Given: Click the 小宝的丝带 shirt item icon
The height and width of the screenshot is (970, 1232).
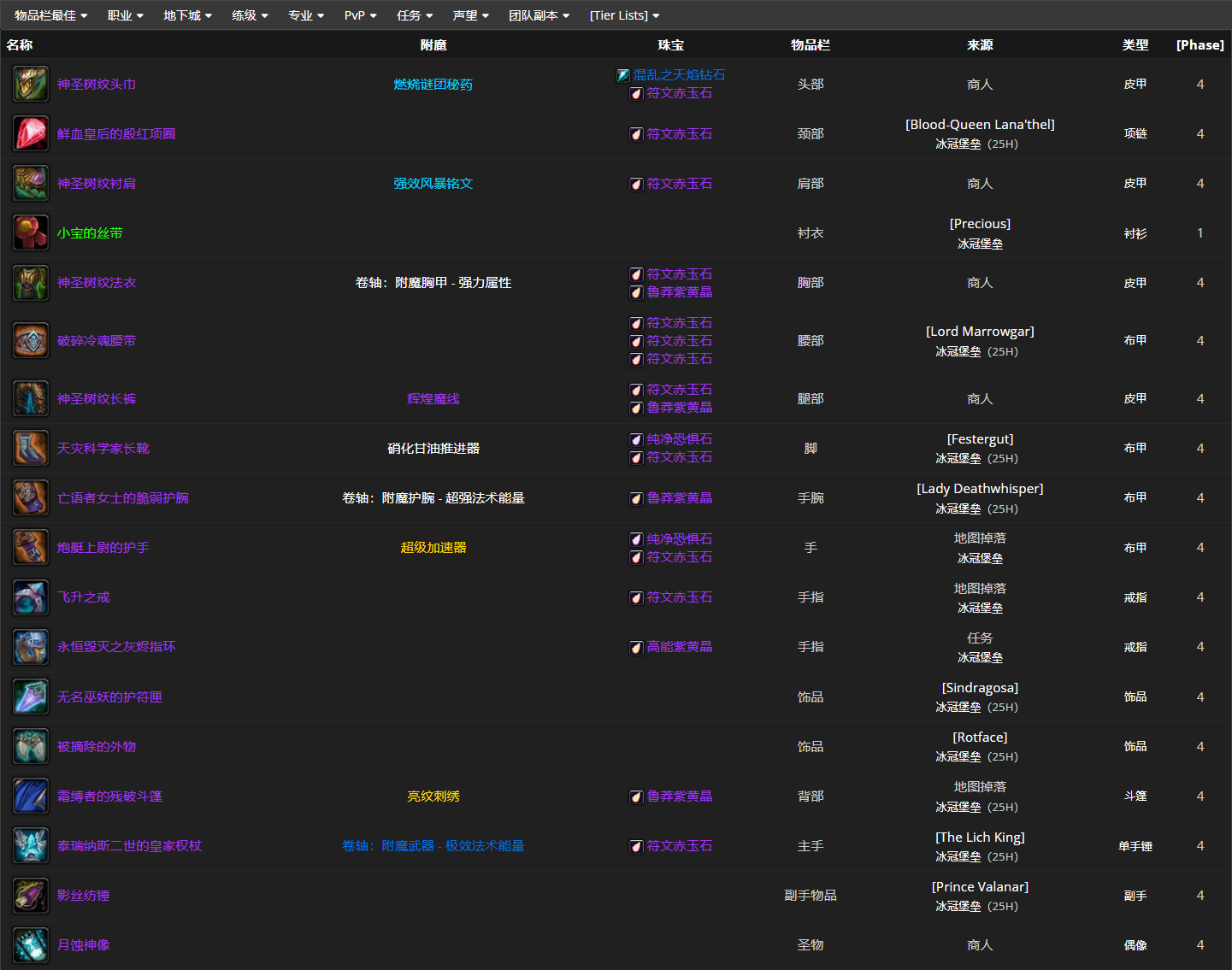Looking at the screenshot, I should pos(31,232).
